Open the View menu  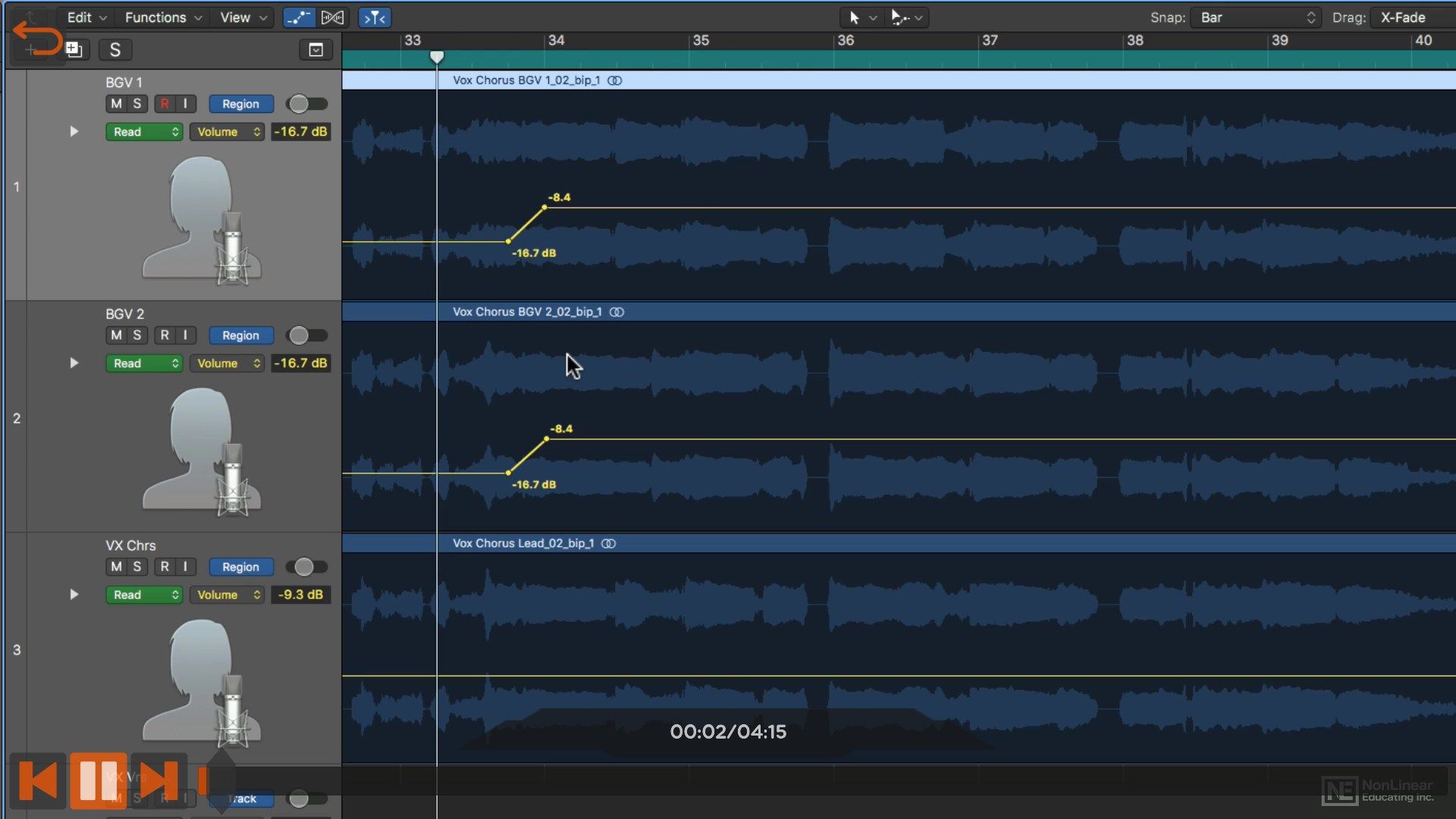pyautogui.click(x=241, y=17)
